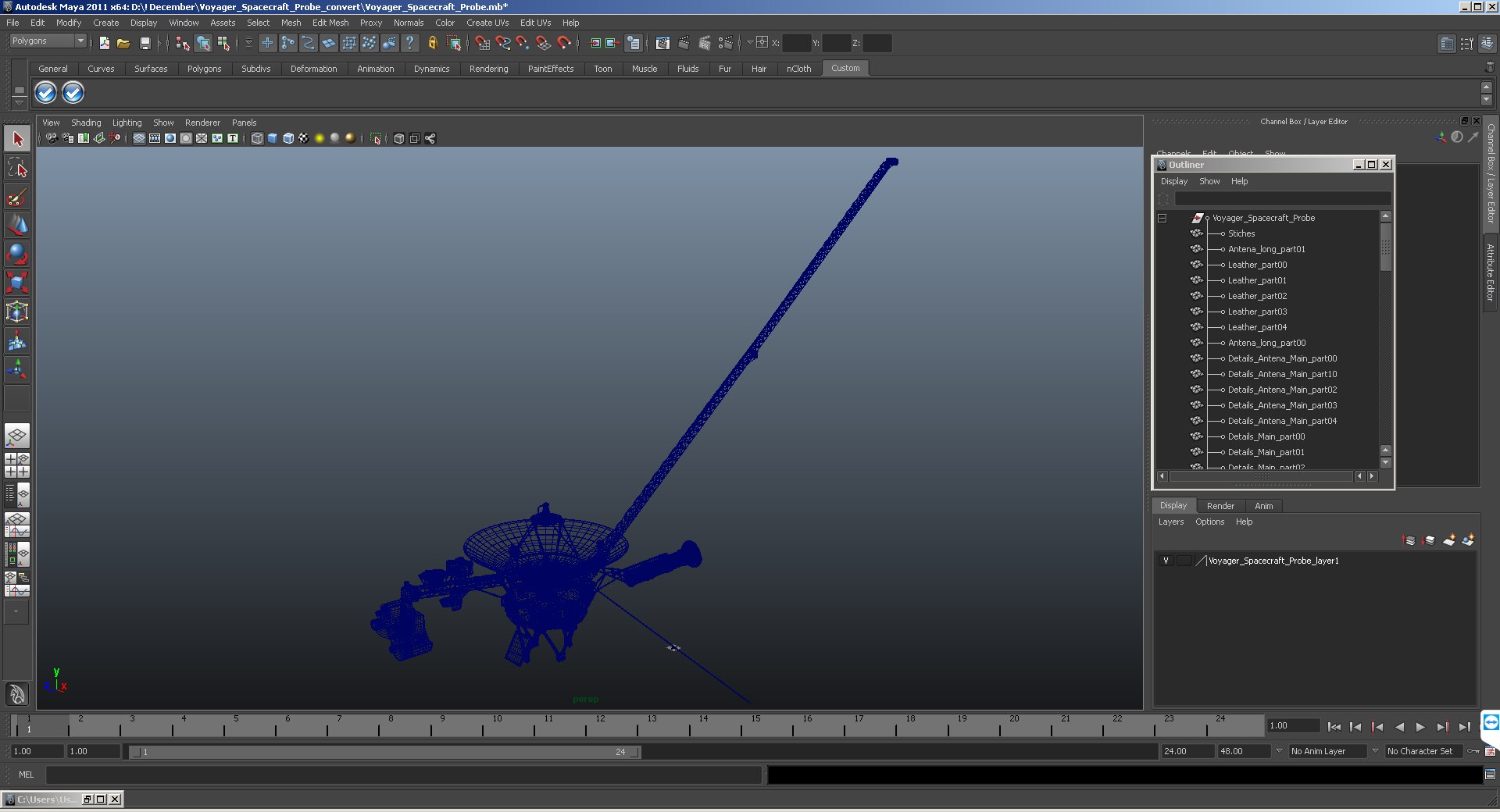Open the viewport Shading menu
Image resolution: width=1500 pixels, height=812 pixels.
[86, 123]
